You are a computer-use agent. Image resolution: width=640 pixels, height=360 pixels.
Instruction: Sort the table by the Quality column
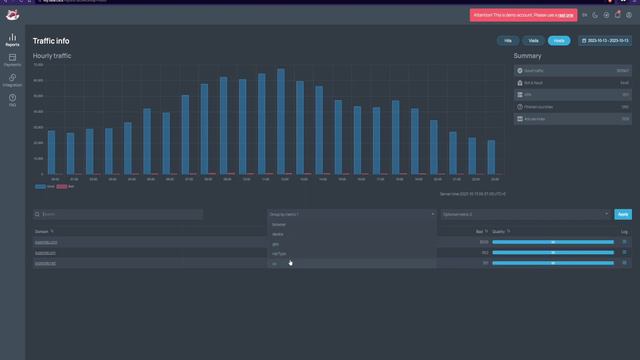point(501,232)
